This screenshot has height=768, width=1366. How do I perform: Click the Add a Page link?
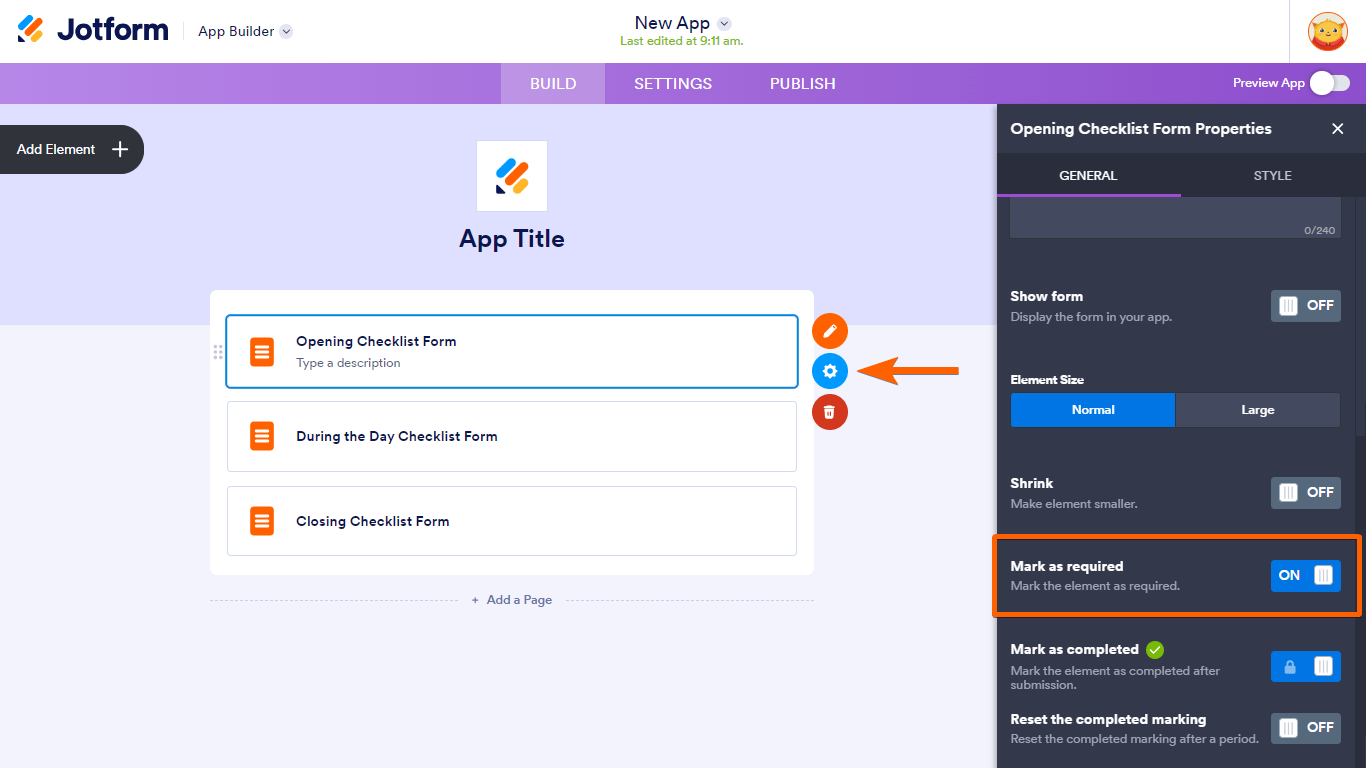point(512,600)
